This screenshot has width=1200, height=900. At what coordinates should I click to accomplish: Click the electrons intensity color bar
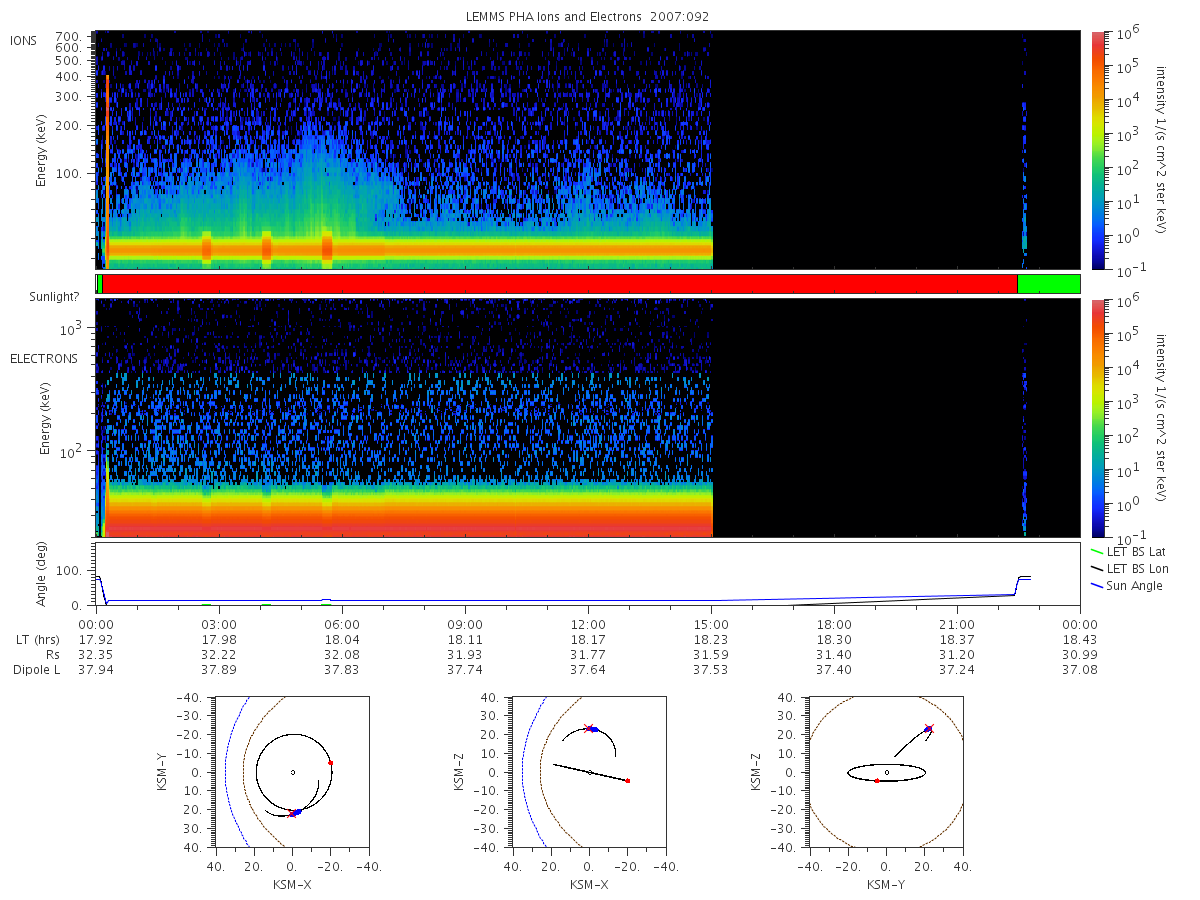coord(1098,418)
